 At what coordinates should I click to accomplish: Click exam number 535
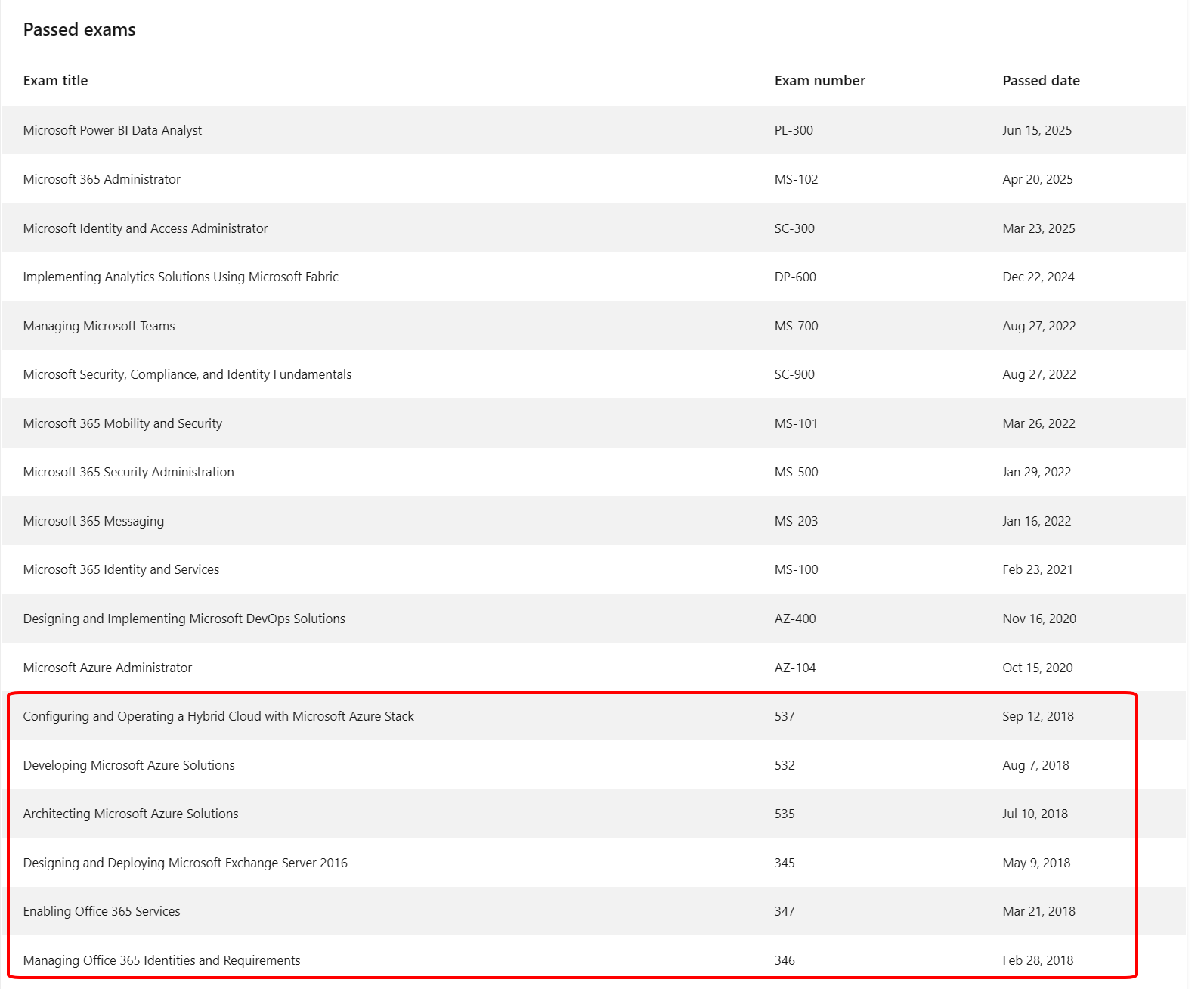point(785,814)
